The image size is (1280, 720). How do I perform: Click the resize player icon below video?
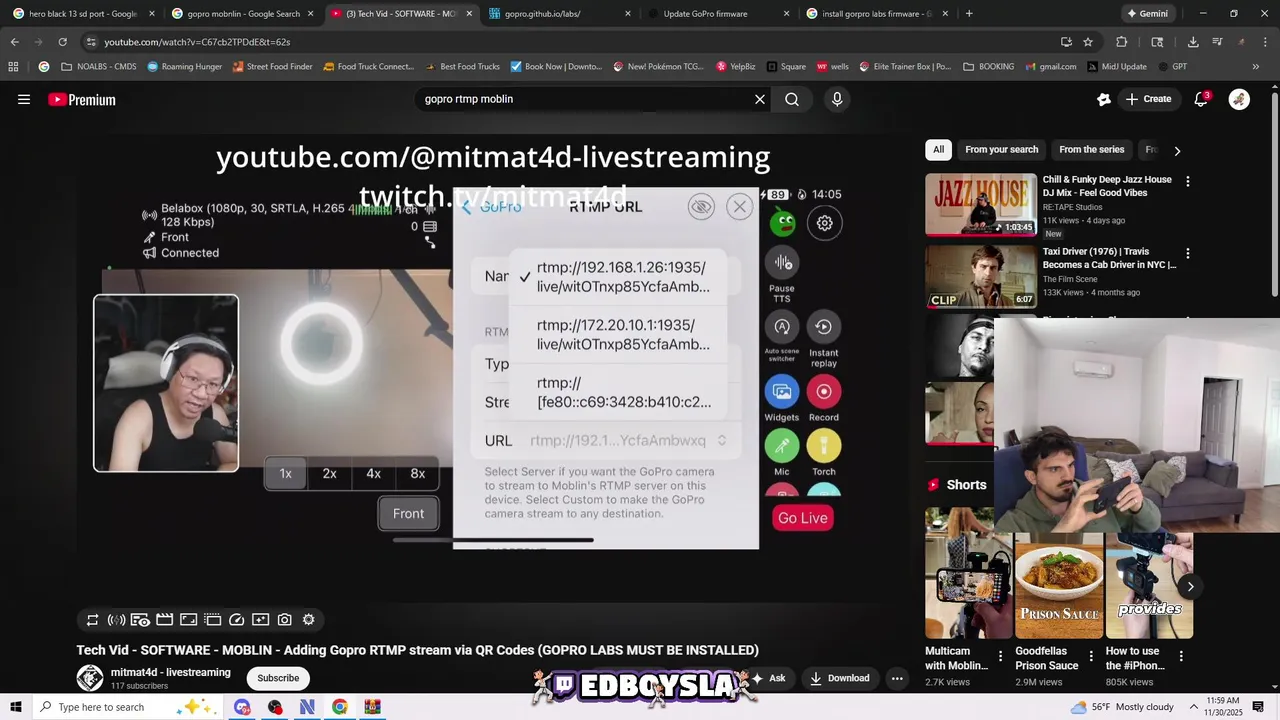coord(188,620)
